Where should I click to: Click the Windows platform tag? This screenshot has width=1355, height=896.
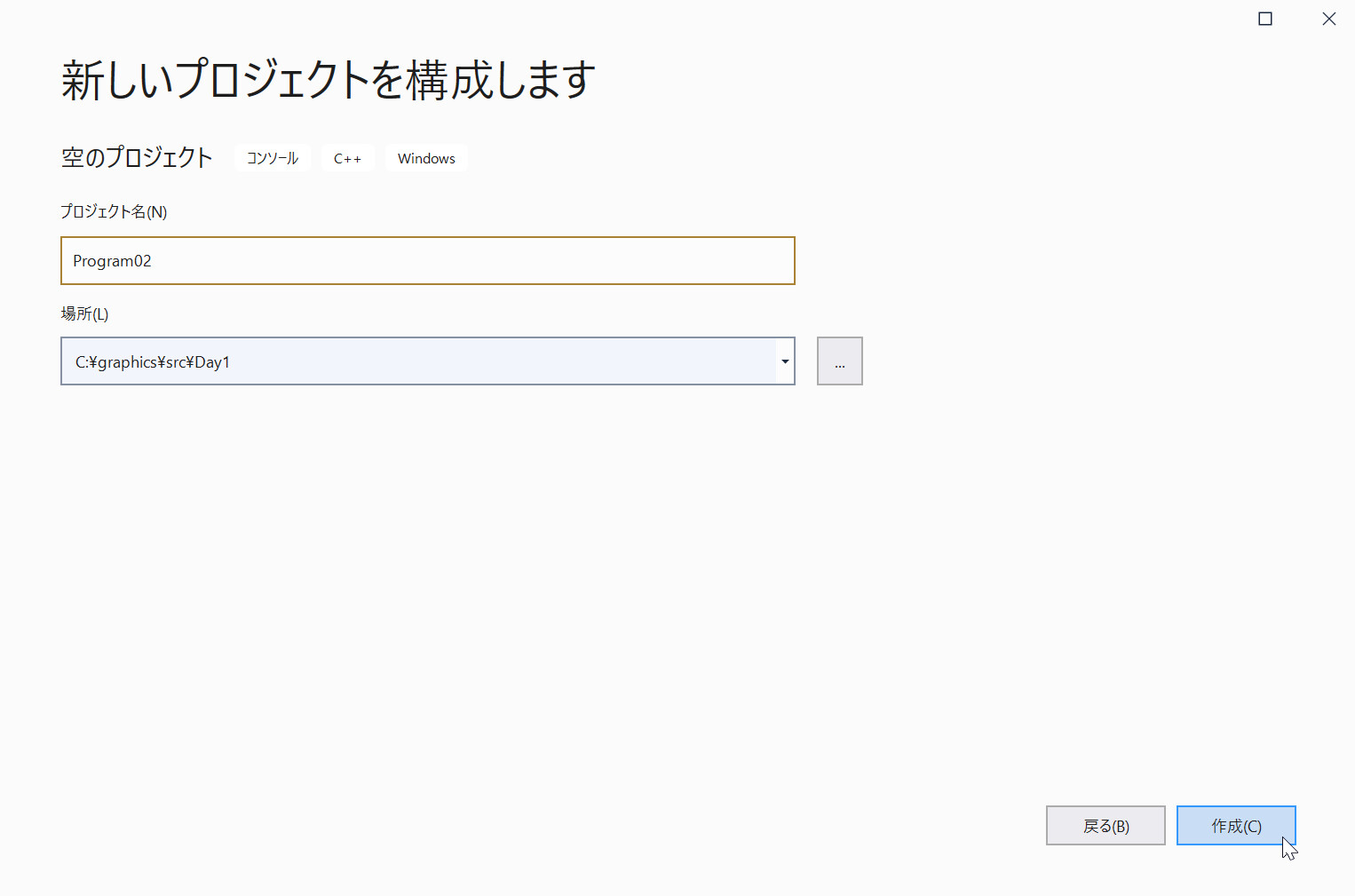426,158
